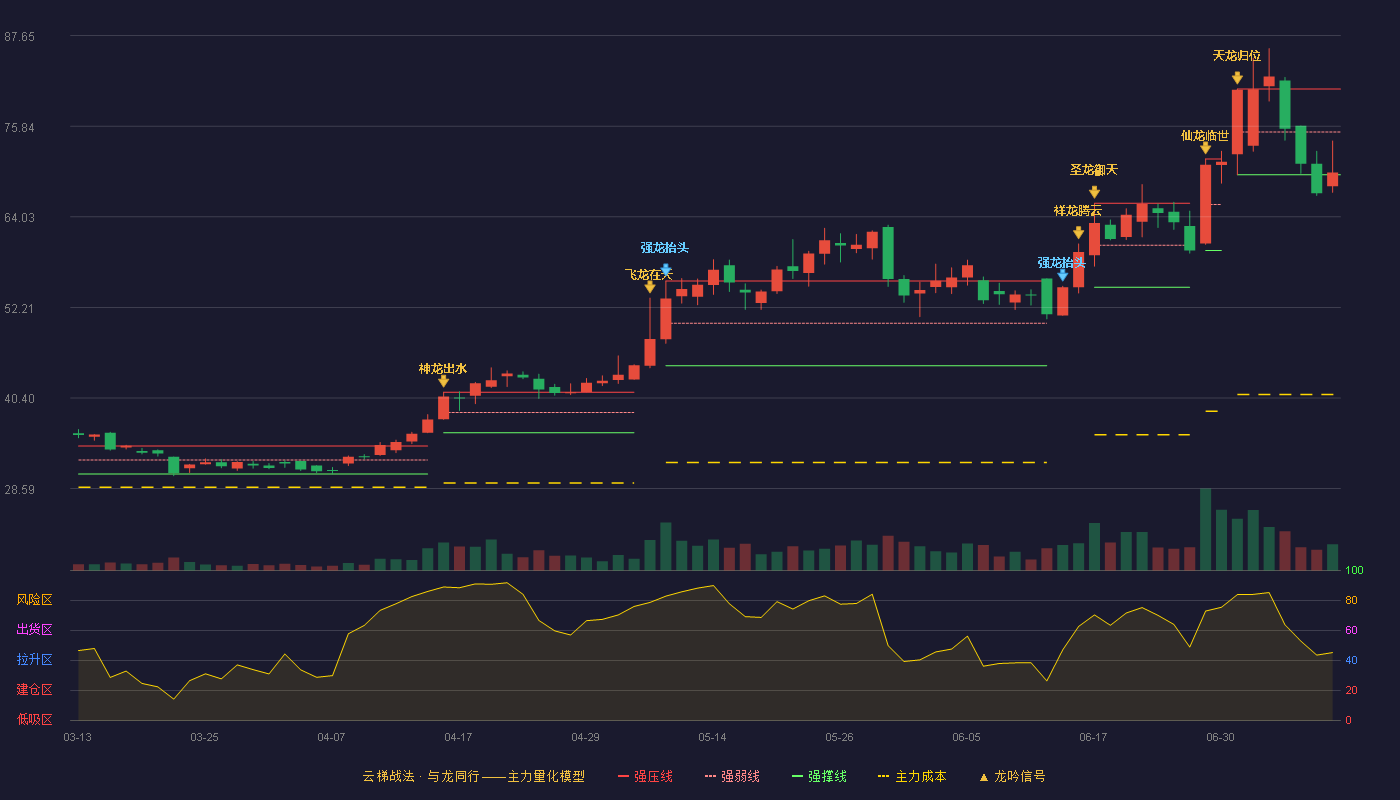This screenshot has height=800, width=1400.
Task: Click yellow arrow under 圣龙御天
Action: point(1094,192)
